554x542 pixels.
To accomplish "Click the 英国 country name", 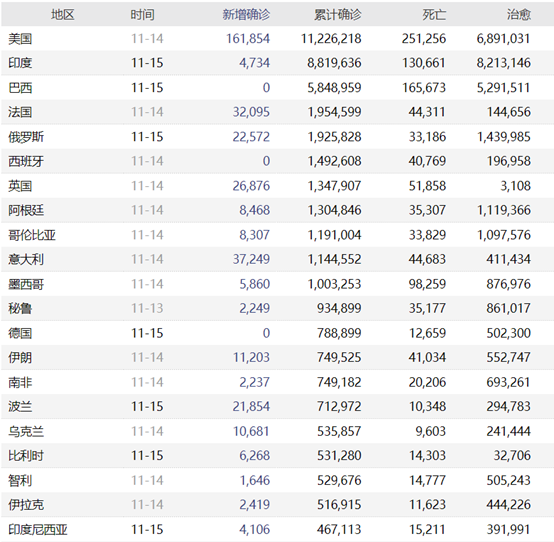I will pos(20,186).
